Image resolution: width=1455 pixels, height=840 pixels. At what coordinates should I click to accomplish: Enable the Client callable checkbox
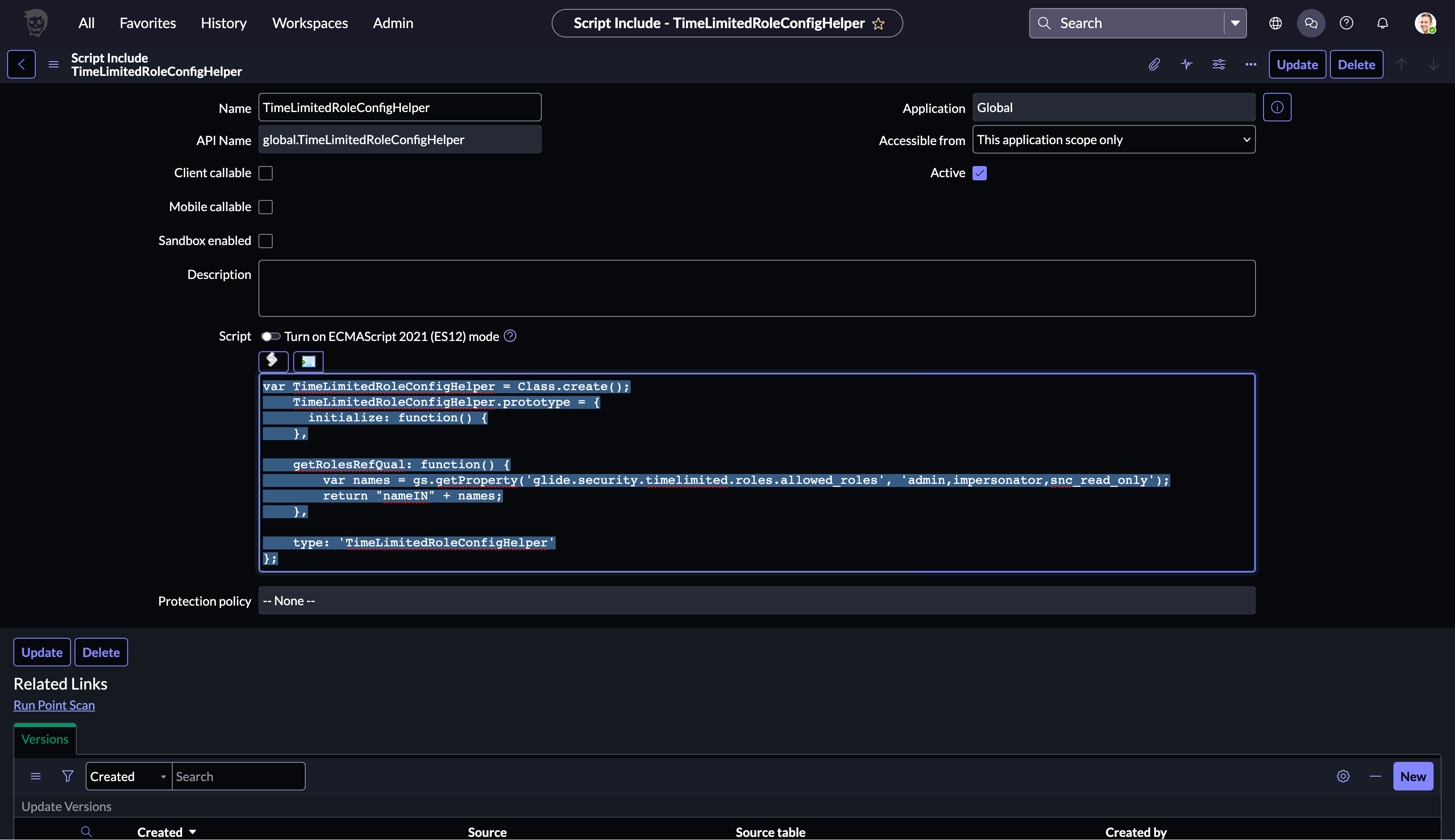pos(266,173)
